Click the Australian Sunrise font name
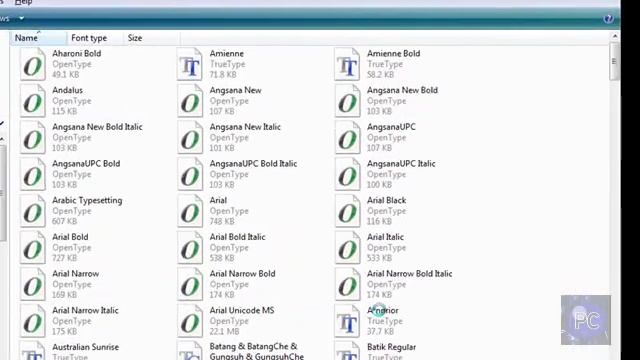640x360 pixels. coord(85,347)
